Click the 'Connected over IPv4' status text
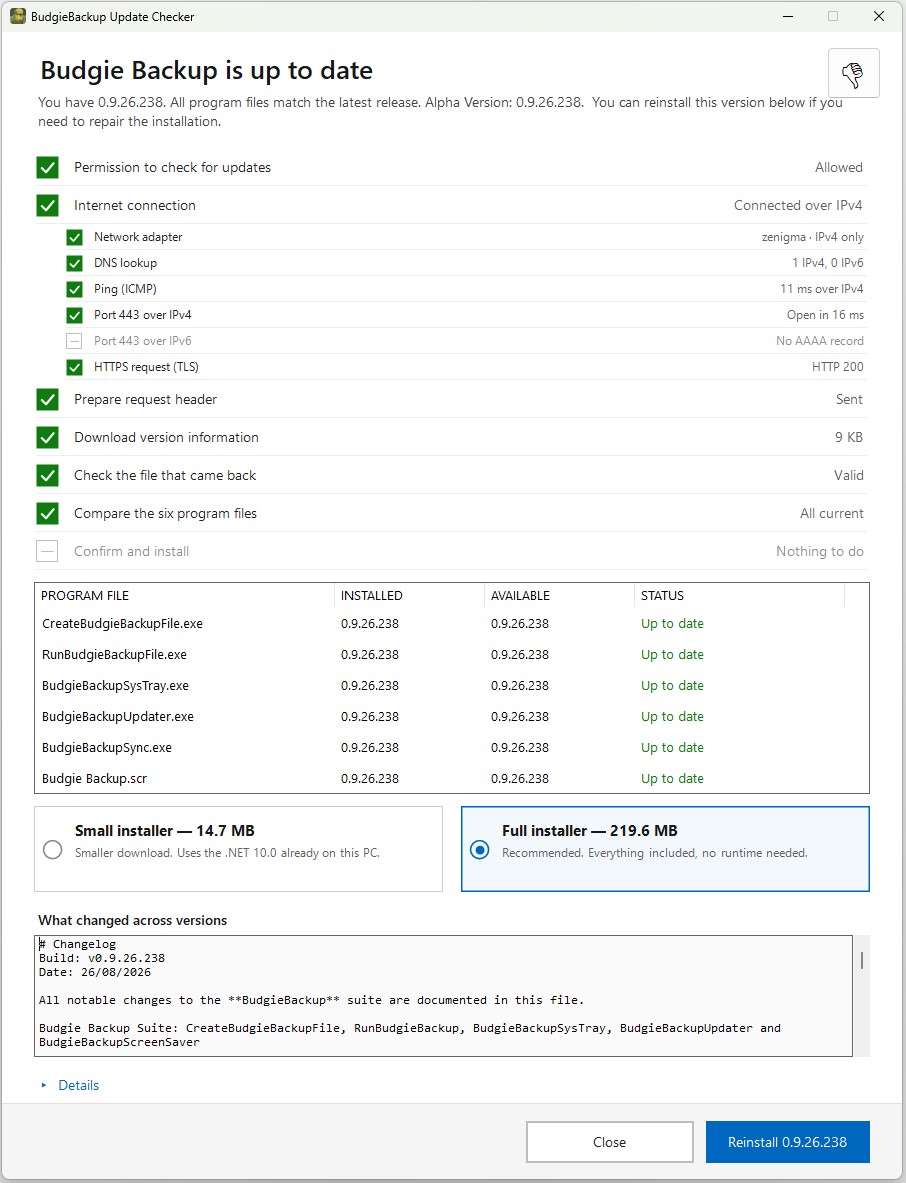This screenshot has height=1183, width=906. (798, 205)
